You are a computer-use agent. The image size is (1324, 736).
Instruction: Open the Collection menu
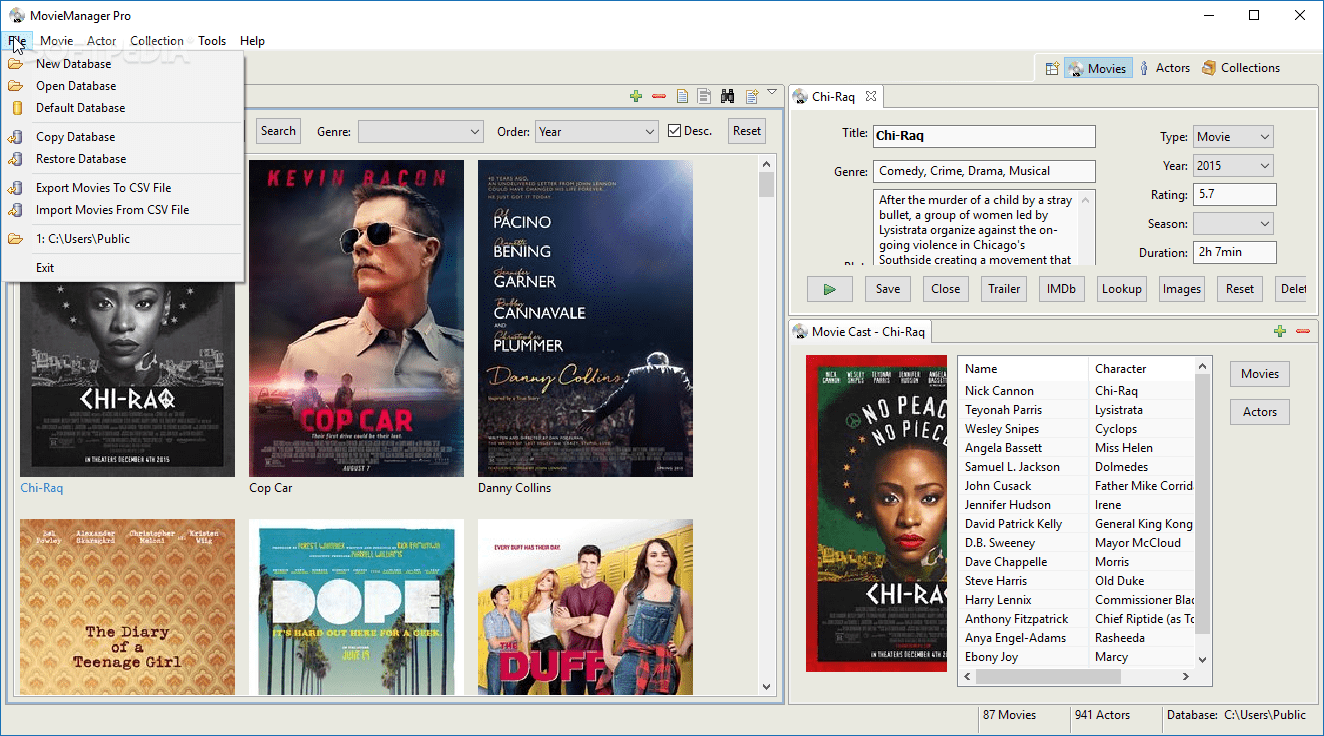click(x=157, y=41)
